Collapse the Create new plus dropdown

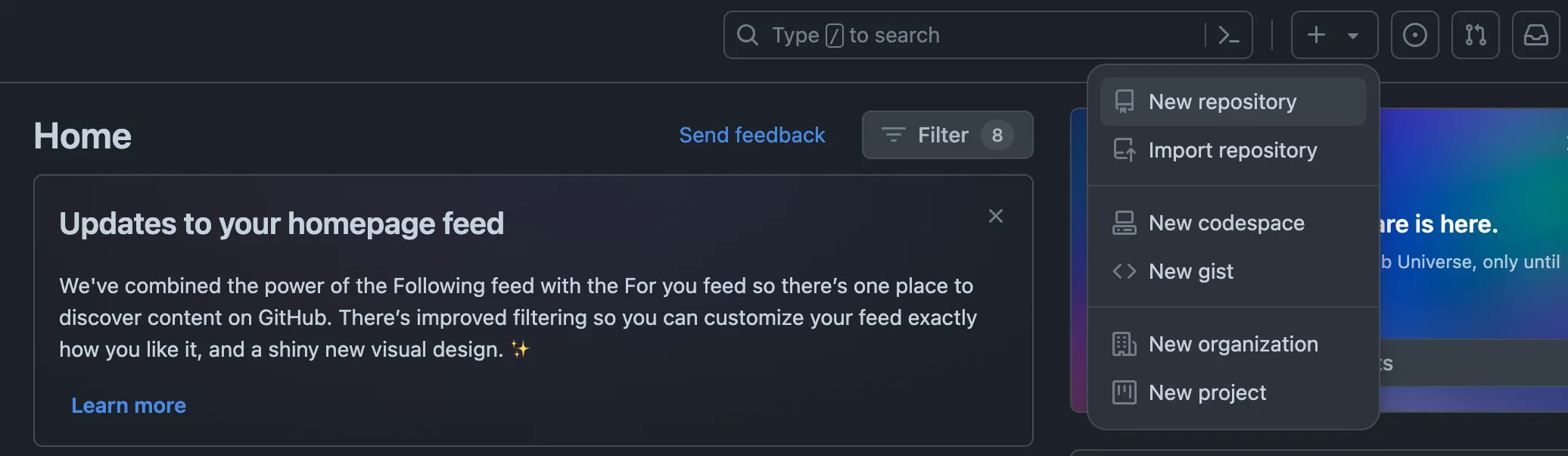click(1333, 35)
